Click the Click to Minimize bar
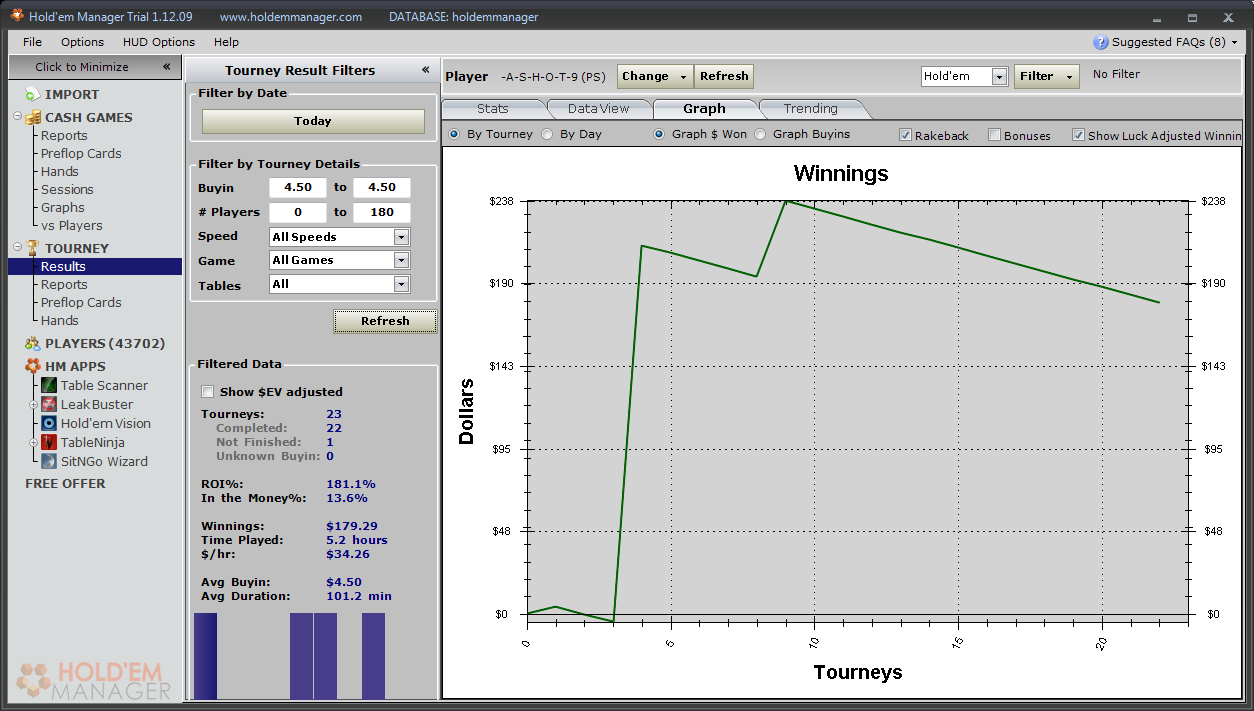Image resolution: width=1254 pixels, height=711 pixels. (95, 67)
